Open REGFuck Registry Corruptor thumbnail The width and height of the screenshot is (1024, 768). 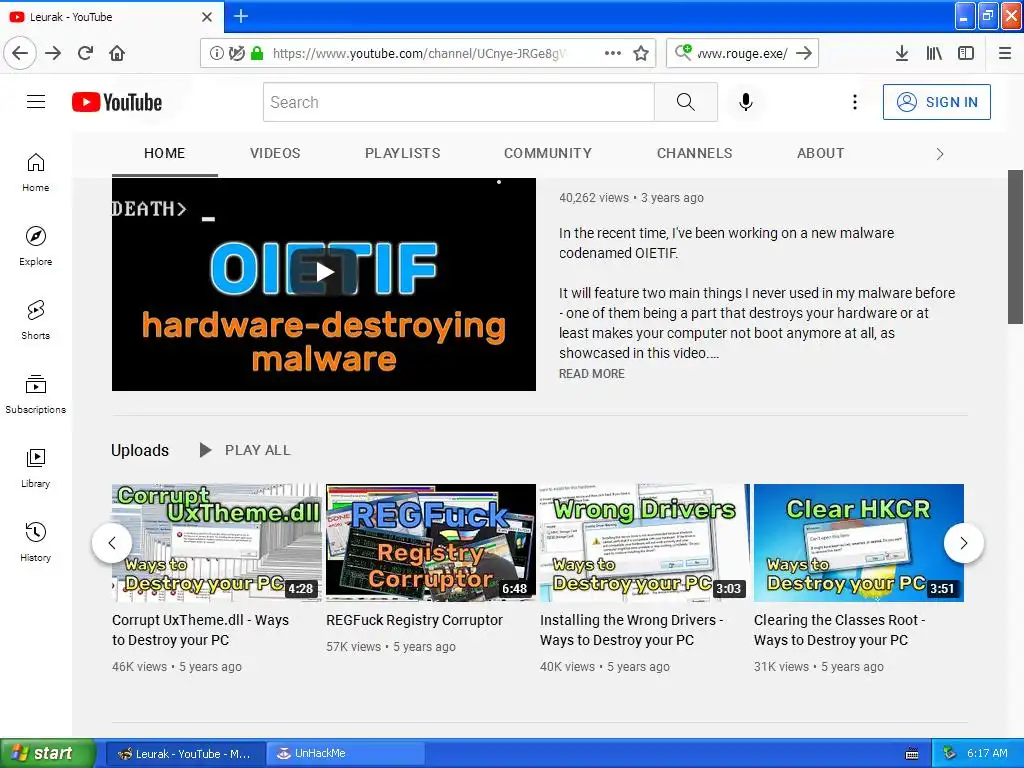point(431,543)
